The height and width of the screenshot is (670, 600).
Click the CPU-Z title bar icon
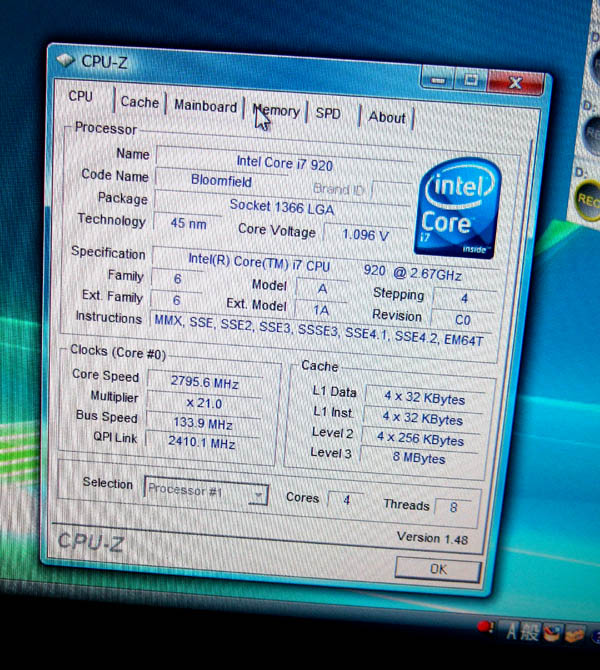pos(66,60)
